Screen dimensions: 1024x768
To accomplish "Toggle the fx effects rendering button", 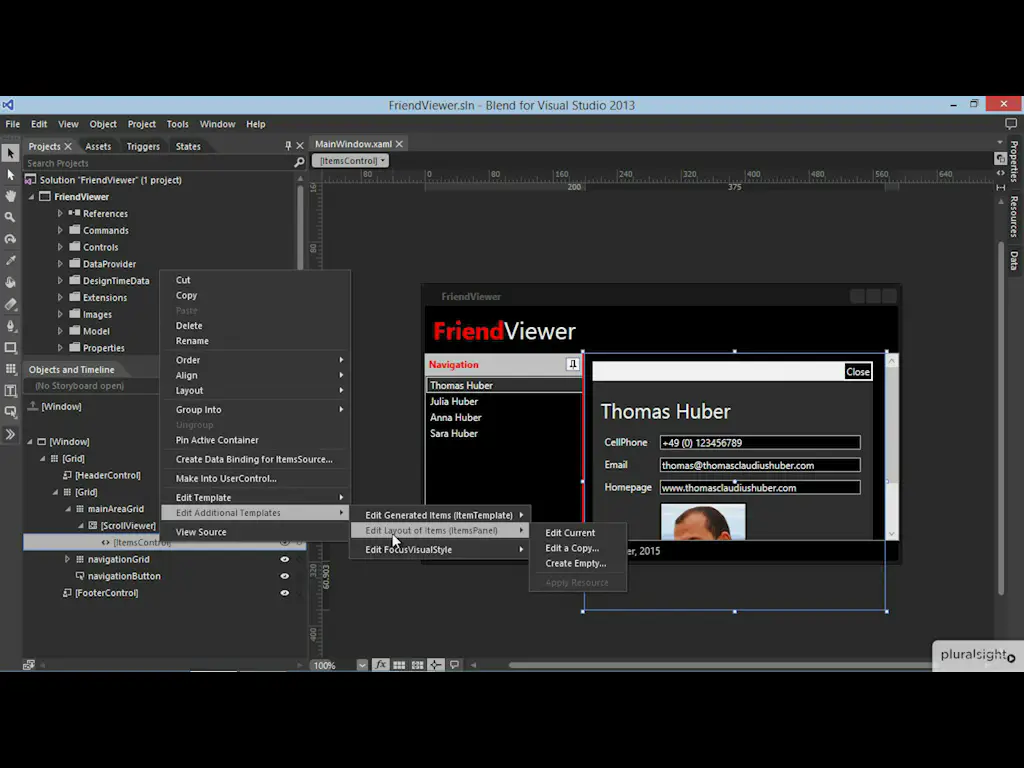I will point(380,665).
